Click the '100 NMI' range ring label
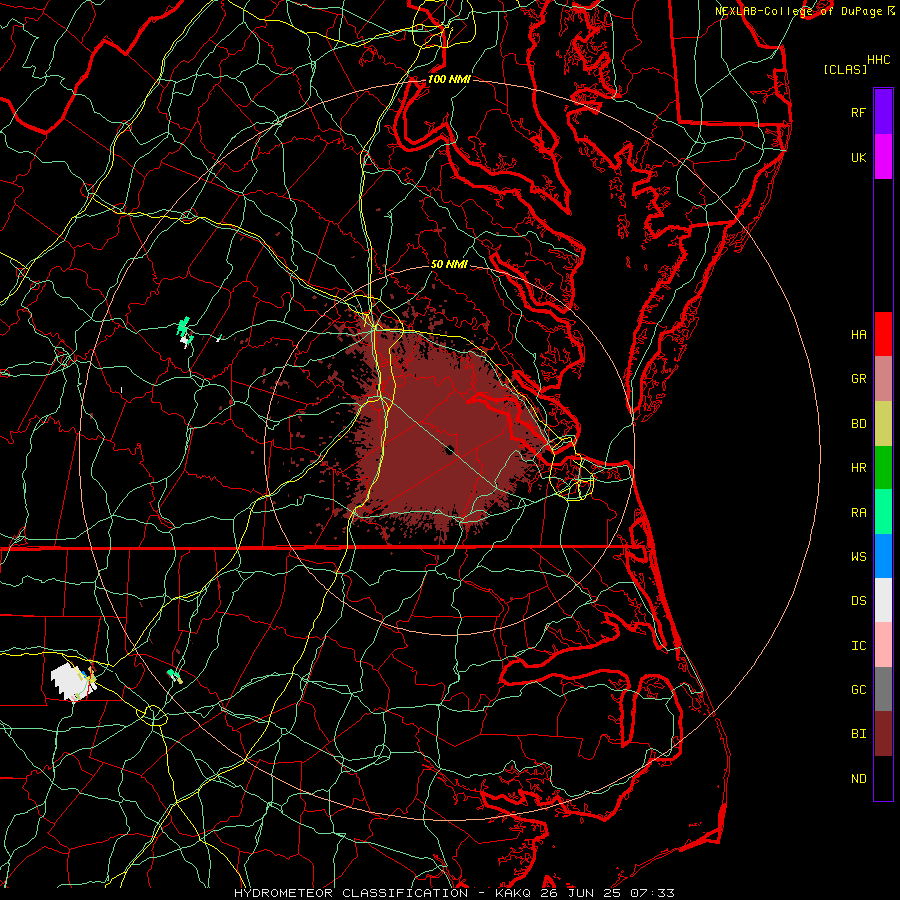 click(x=449, y=79)
